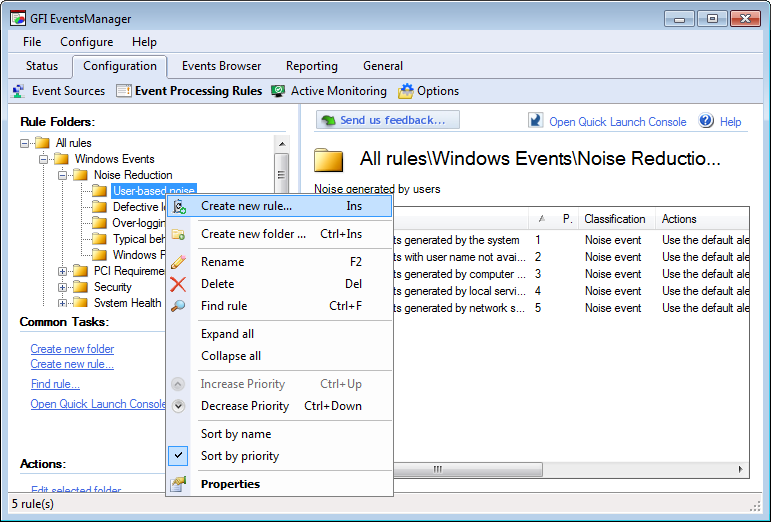Collapse the Noise Reduction tree node
771x522 pixels.
pyautogui.click(x=62, y=175)
